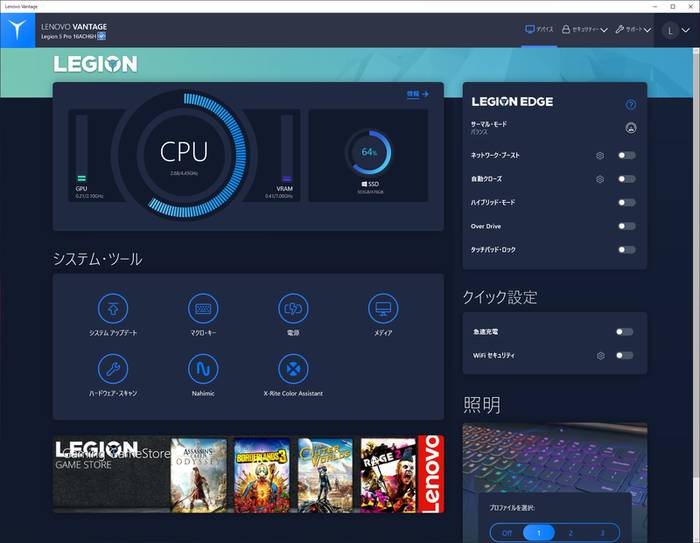Open ネットワーク・ブースト settings gear
Screen dimensions: 700x543
(600, 155)
